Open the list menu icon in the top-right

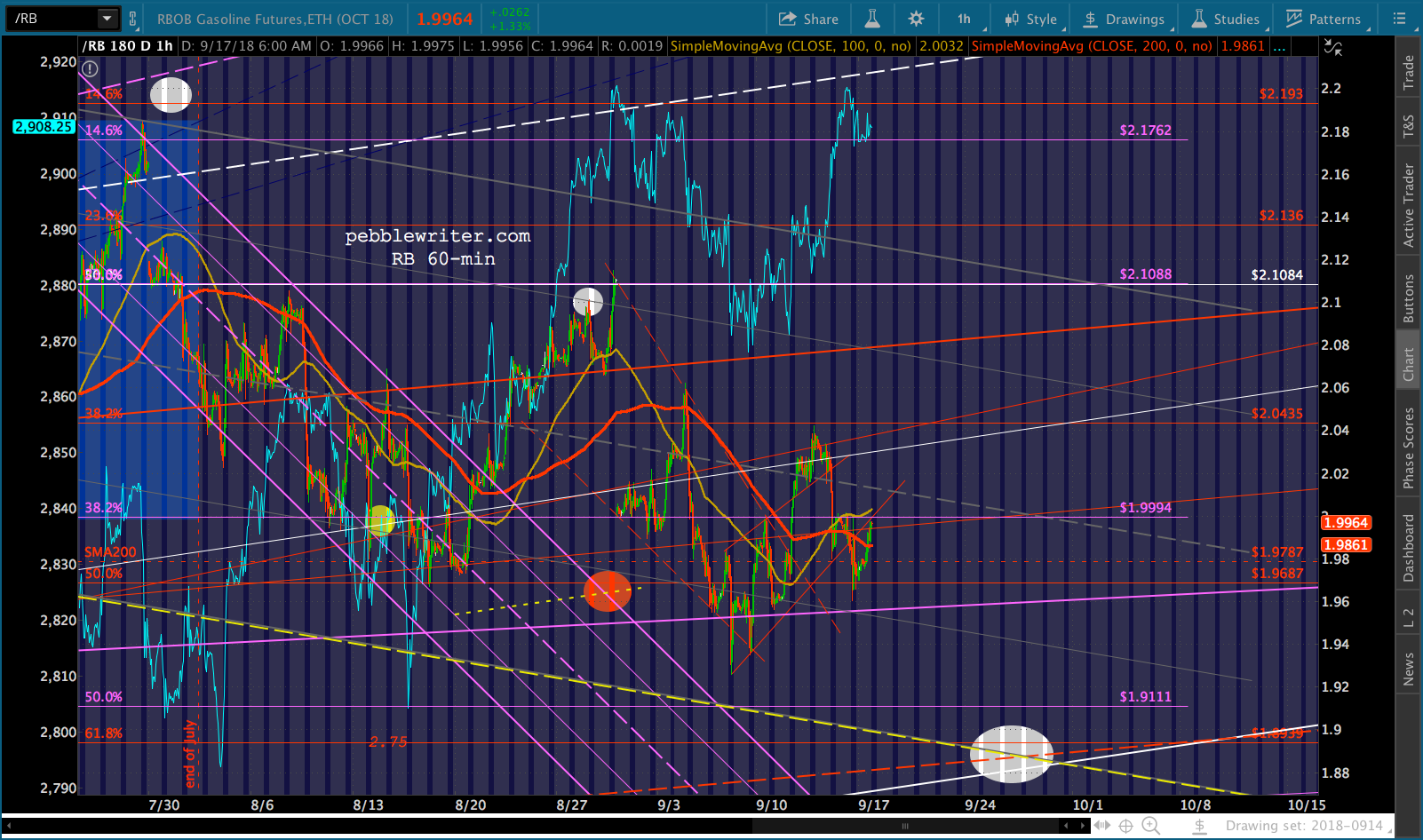coord(1399,19)
